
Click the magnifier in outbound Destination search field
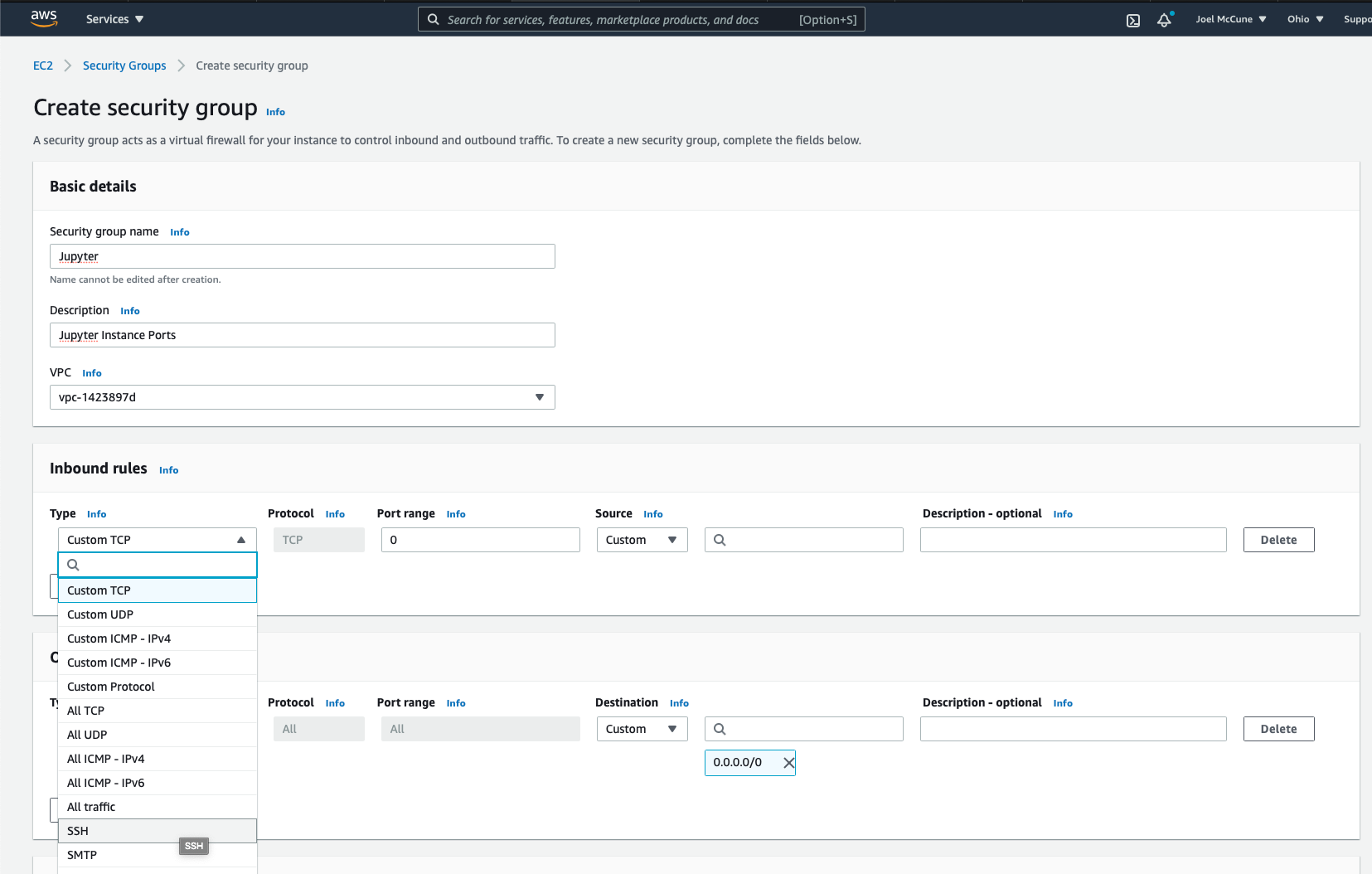[x=720, y=729]
